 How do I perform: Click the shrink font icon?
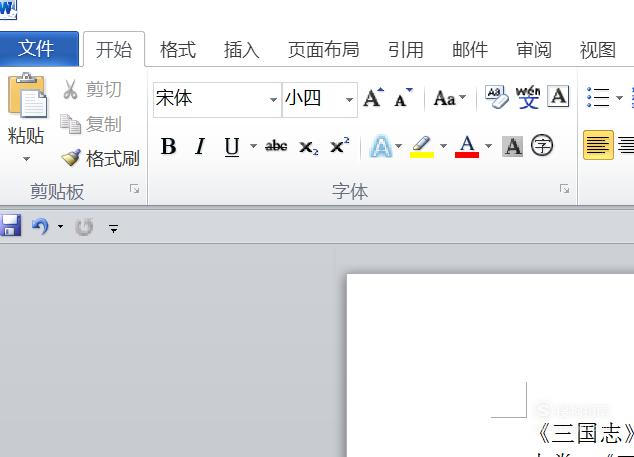(404, 98)
